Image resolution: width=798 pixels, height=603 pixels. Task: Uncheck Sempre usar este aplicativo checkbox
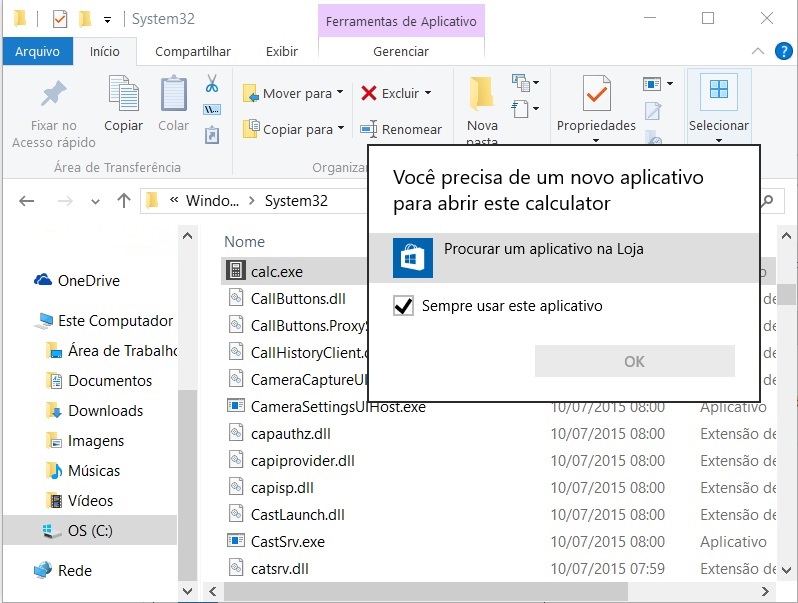coord(403,305)
